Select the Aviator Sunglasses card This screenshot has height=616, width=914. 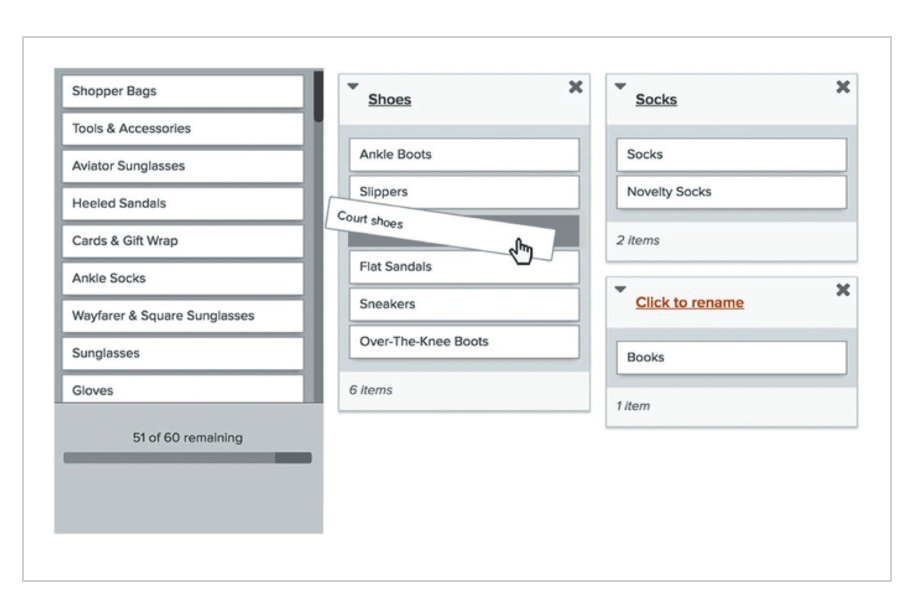[183, 166]
